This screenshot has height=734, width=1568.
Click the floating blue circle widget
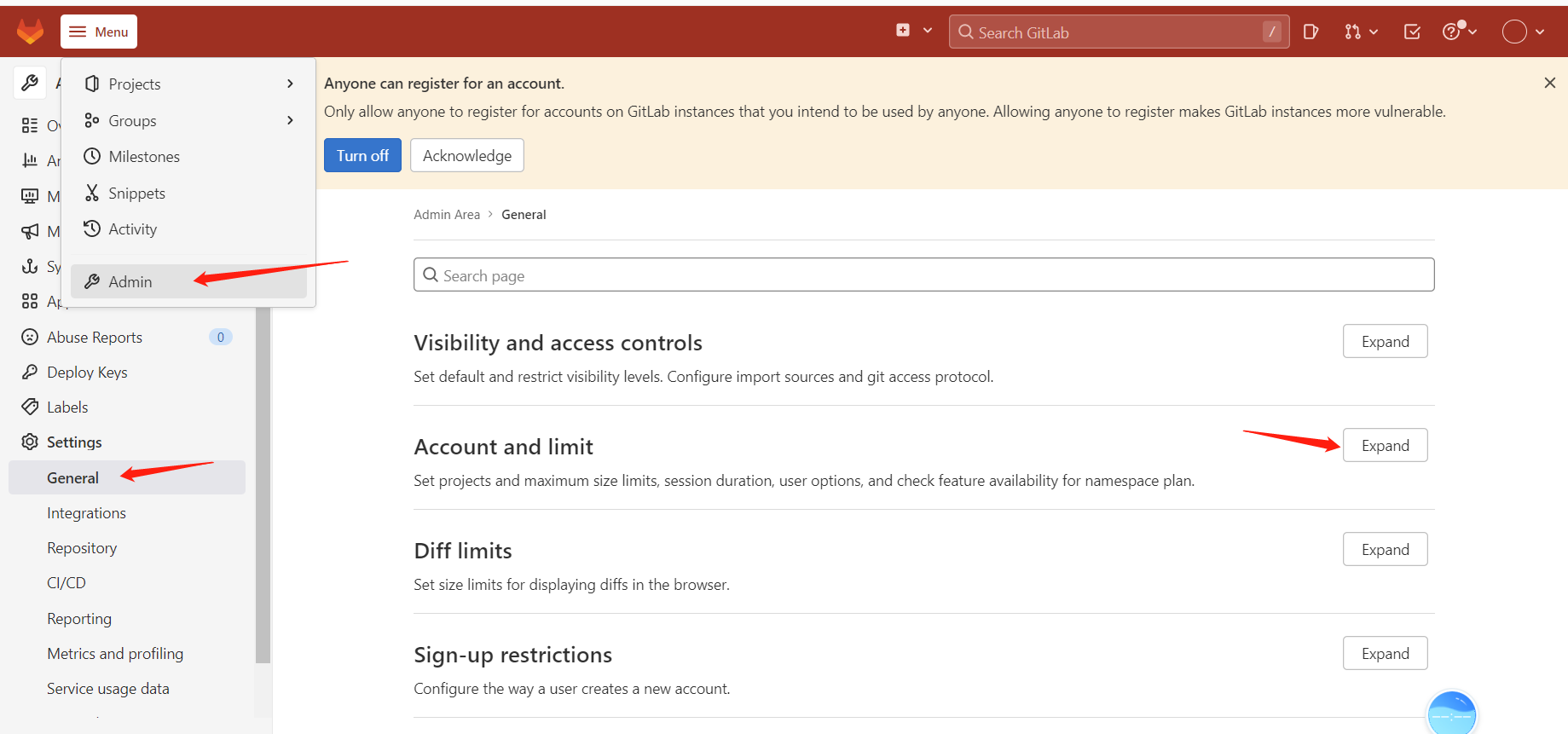(x=1451, y=713)
